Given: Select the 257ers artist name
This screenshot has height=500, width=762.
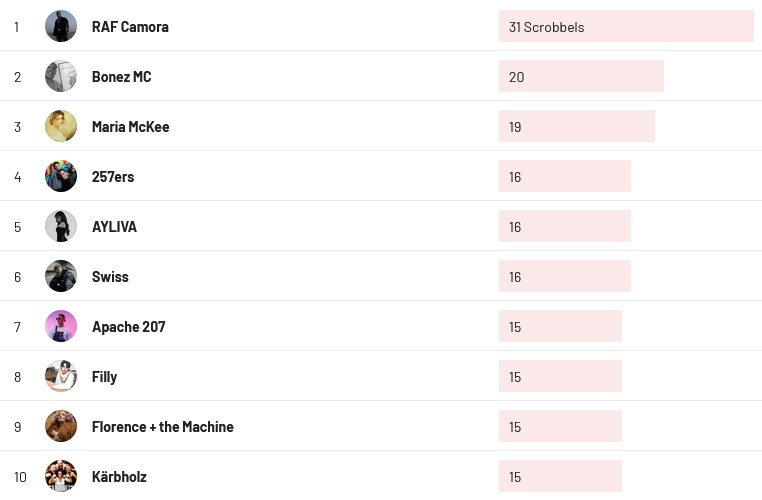Looking at the screenshot, I should (x=113, y=177).
